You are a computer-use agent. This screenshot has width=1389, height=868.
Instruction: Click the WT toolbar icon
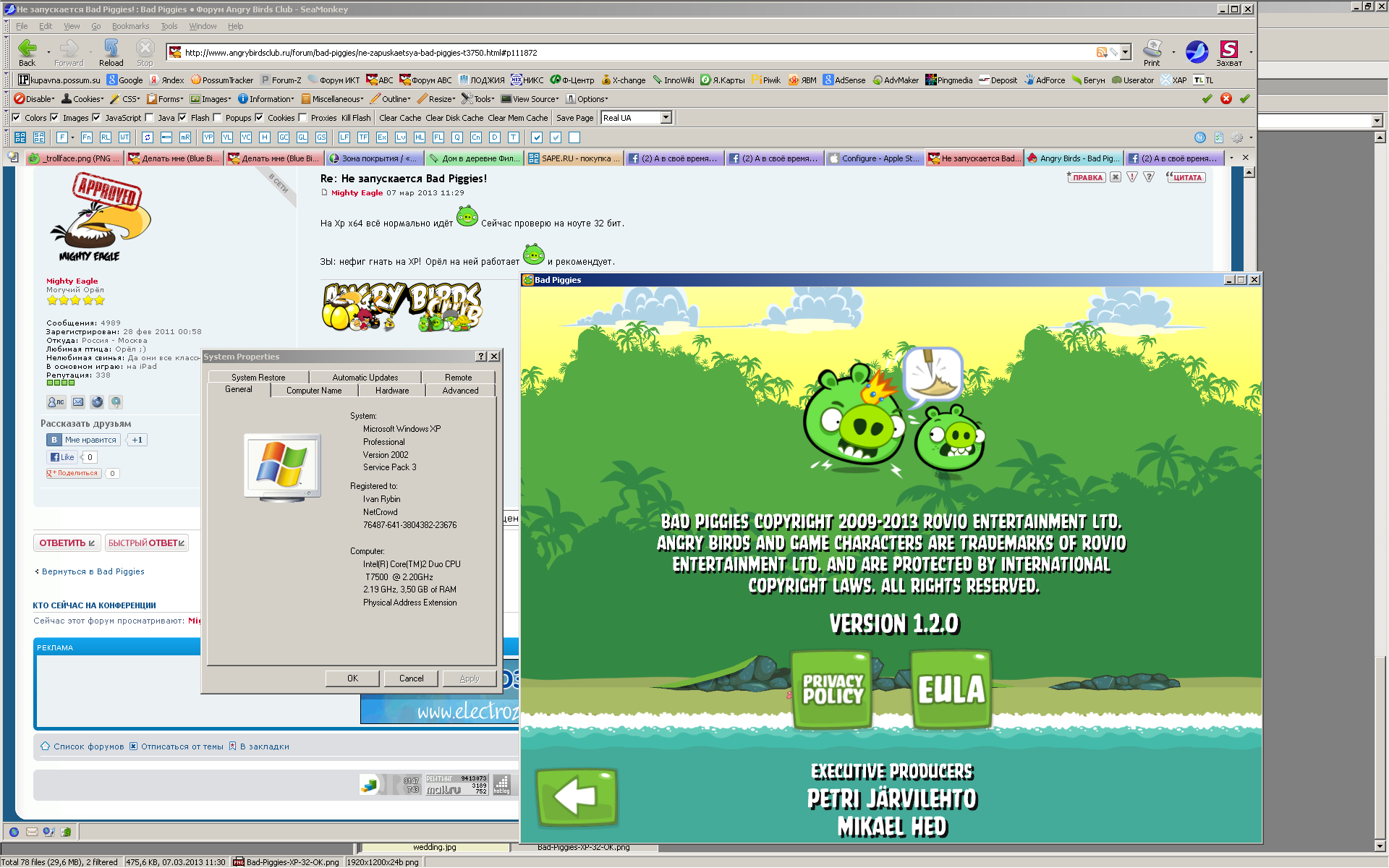[x=124, y=137]
